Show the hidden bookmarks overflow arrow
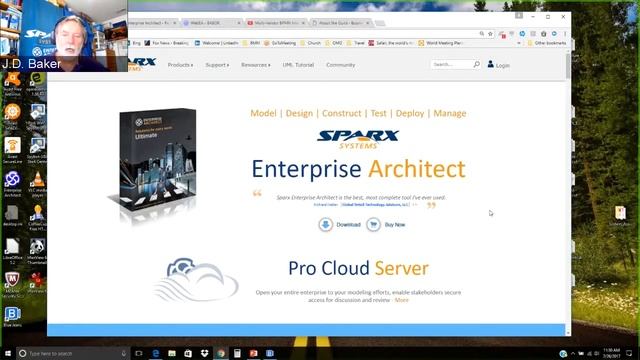 coord(519,43)
